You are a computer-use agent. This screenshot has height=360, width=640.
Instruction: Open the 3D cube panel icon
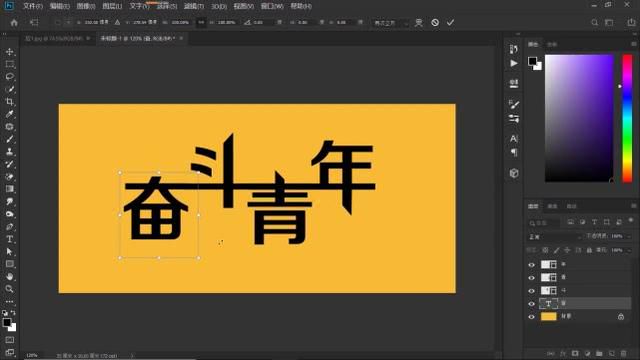(514, 173)
